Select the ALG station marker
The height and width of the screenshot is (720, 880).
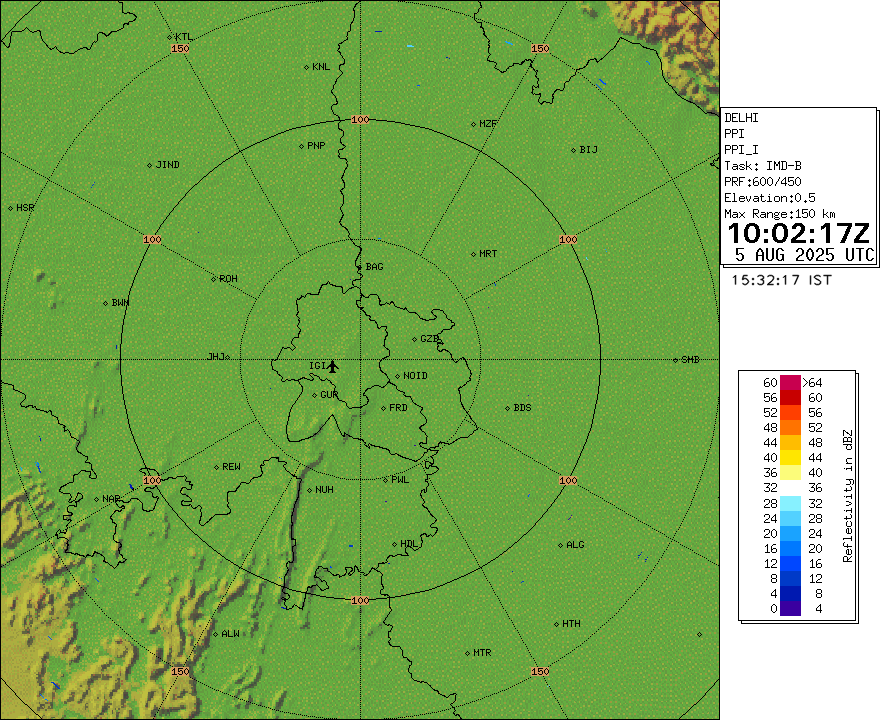(560, 545)
